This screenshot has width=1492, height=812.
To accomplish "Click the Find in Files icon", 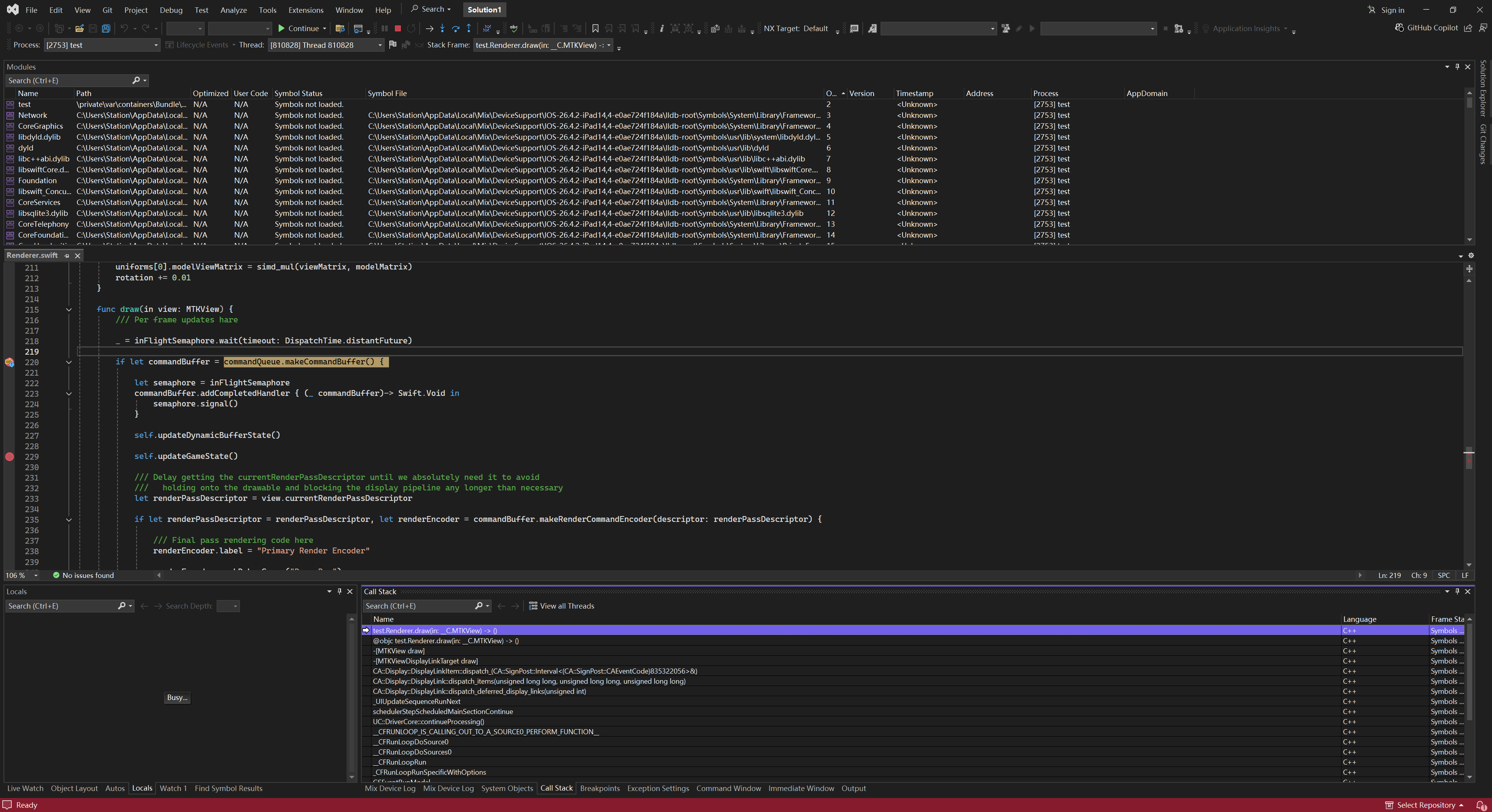I will click(340, 28).
